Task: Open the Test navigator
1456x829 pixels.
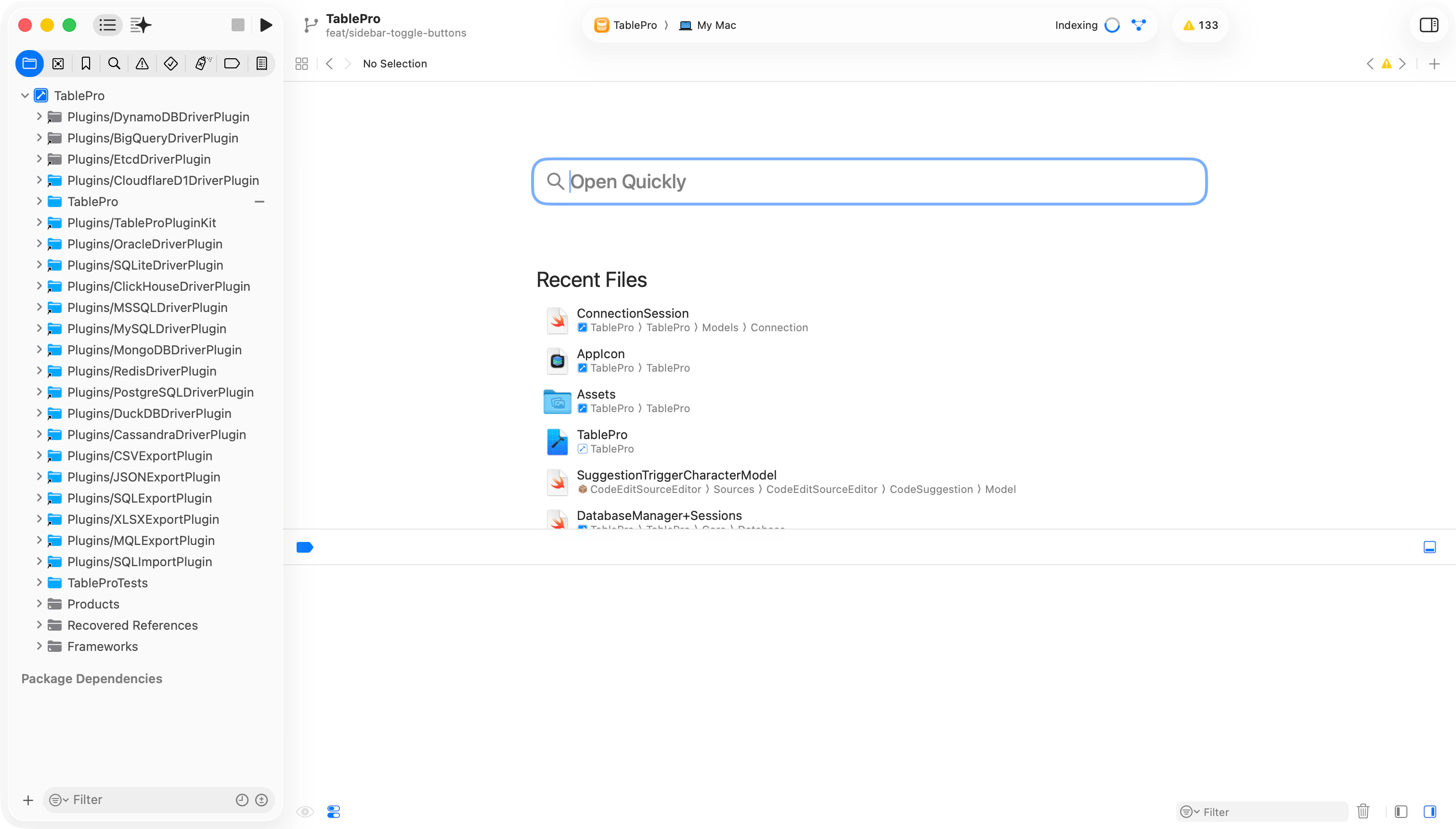Action: pyautogui.click(x=171, y=63)
